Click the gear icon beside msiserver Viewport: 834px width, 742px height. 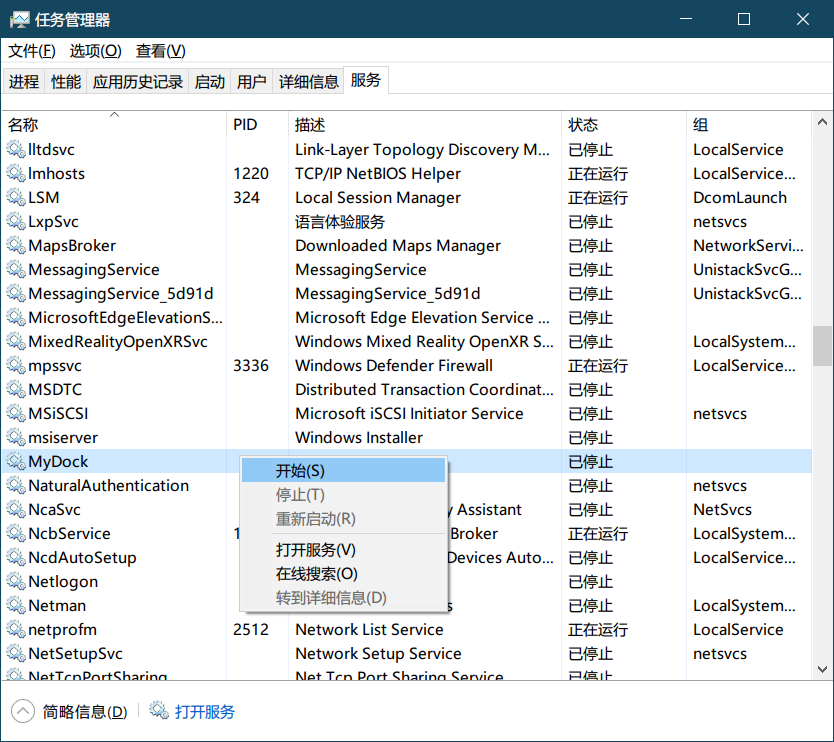(16, 437)
